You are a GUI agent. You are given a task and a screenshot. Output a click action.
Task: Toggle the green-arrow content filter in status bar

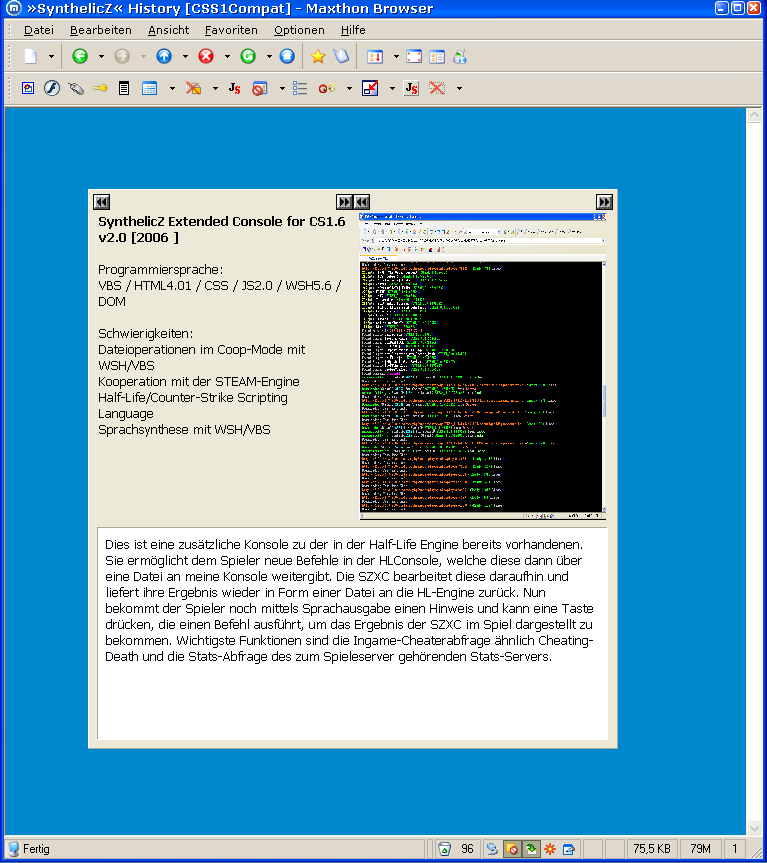(531, 849)
